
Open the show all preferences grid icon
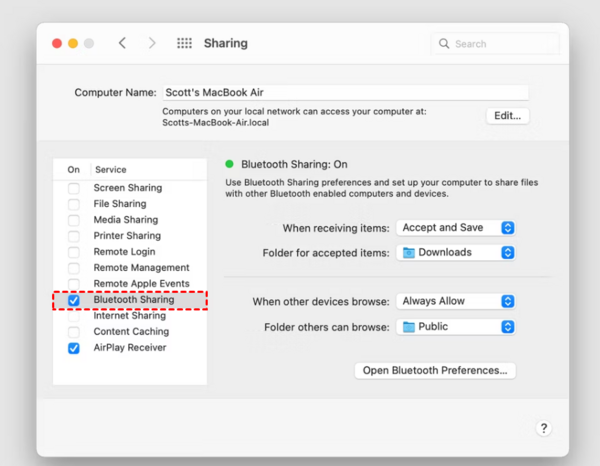184,43
